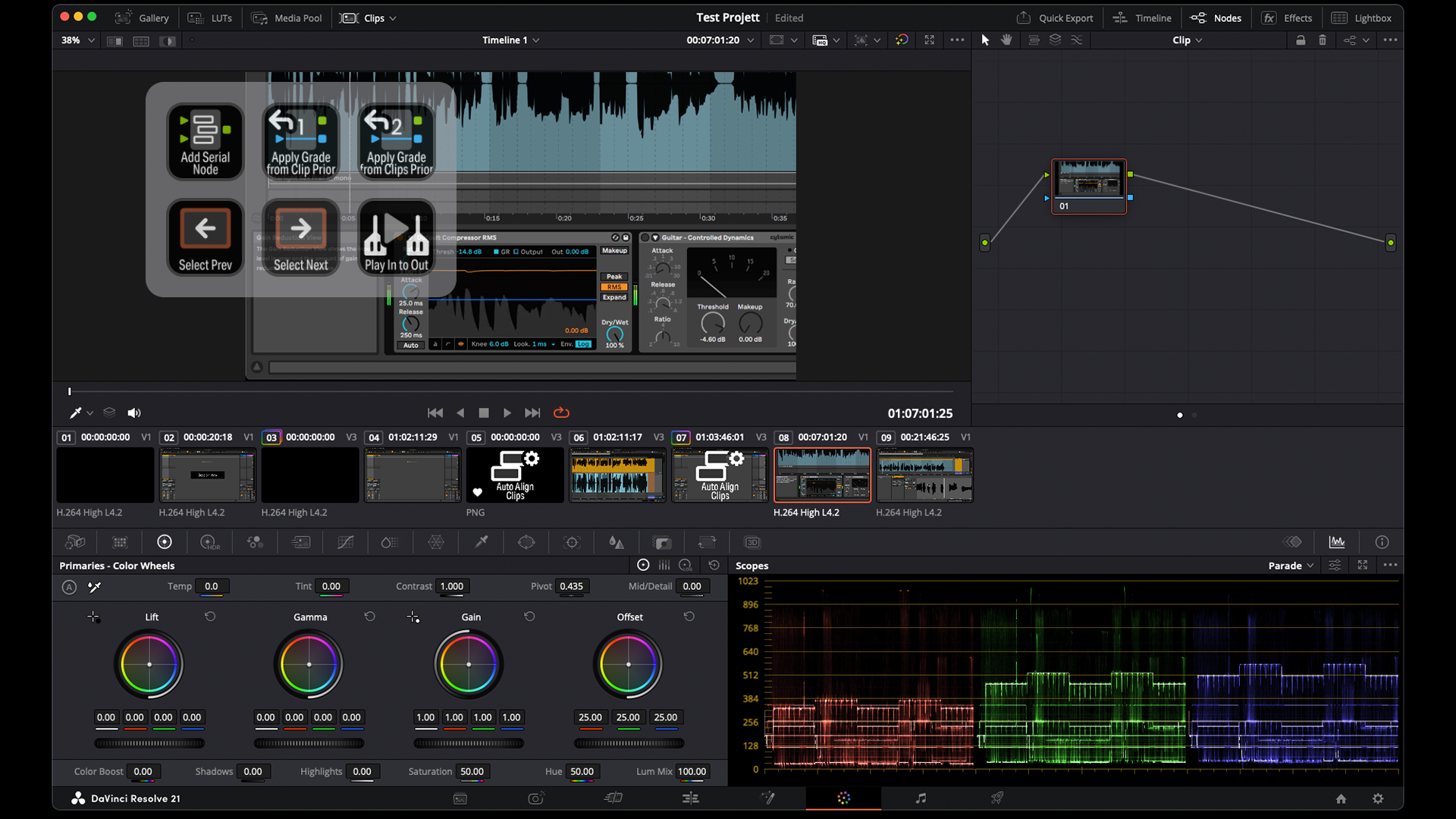The width and height of the screenshot is (1456, 819).
Task: Click the Quick Export button
Action: [1055, 18]
